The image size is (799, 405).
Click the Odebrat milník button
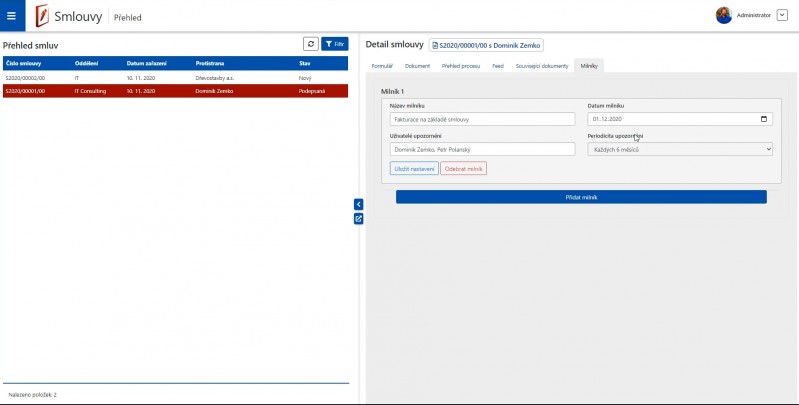(463, 169)
